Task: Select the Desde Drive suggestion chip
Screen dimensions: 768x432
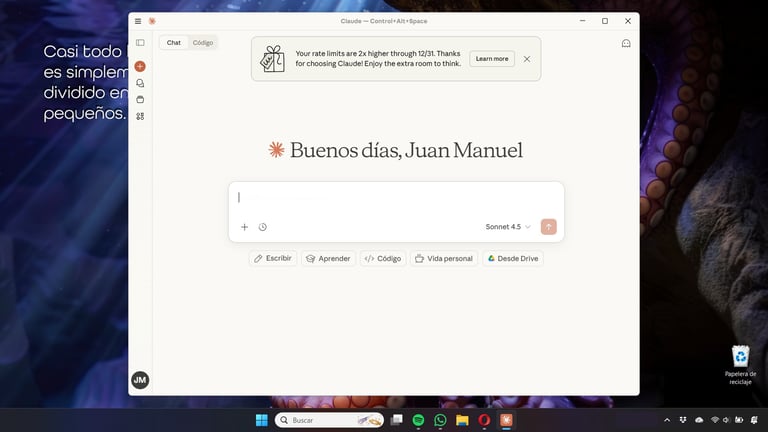Action: 513,258
